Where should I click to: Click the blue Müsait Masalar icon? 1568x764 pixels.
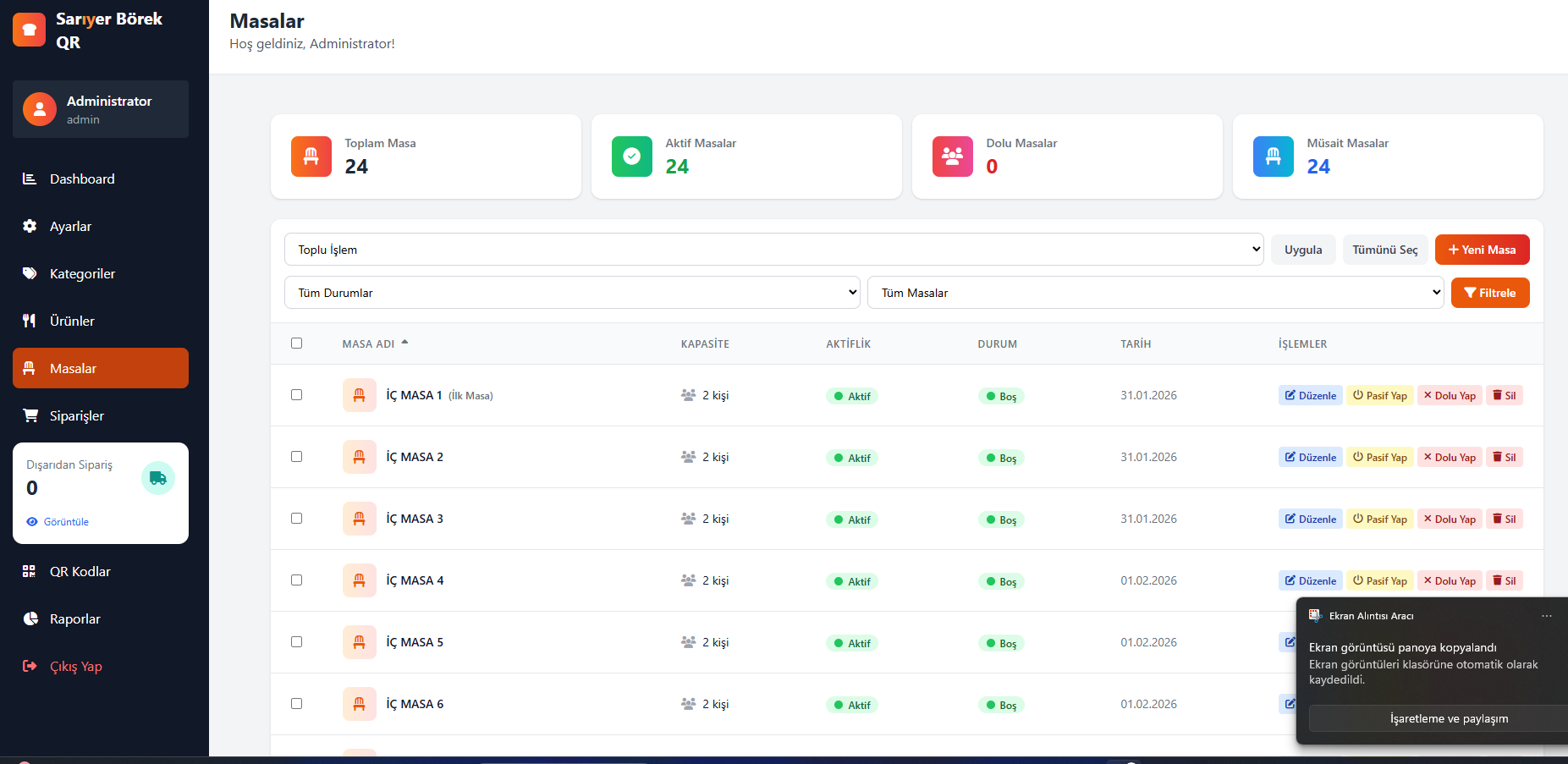pyautogui.click(x=1273, y=157)
